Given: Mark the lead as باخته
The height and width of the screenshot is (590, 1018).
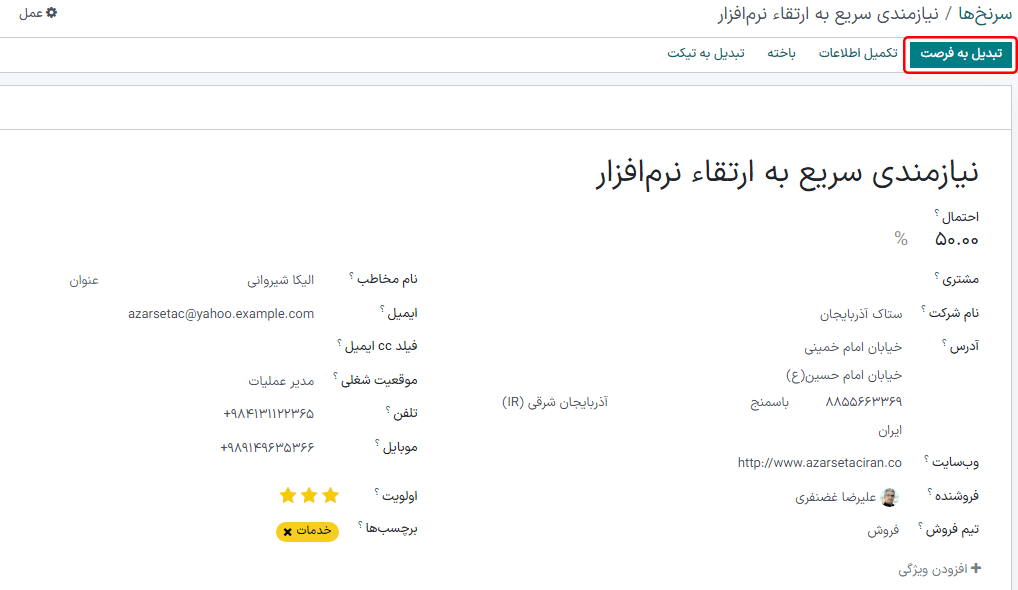Looking at the screenshot, I should (x=781, y=54).
